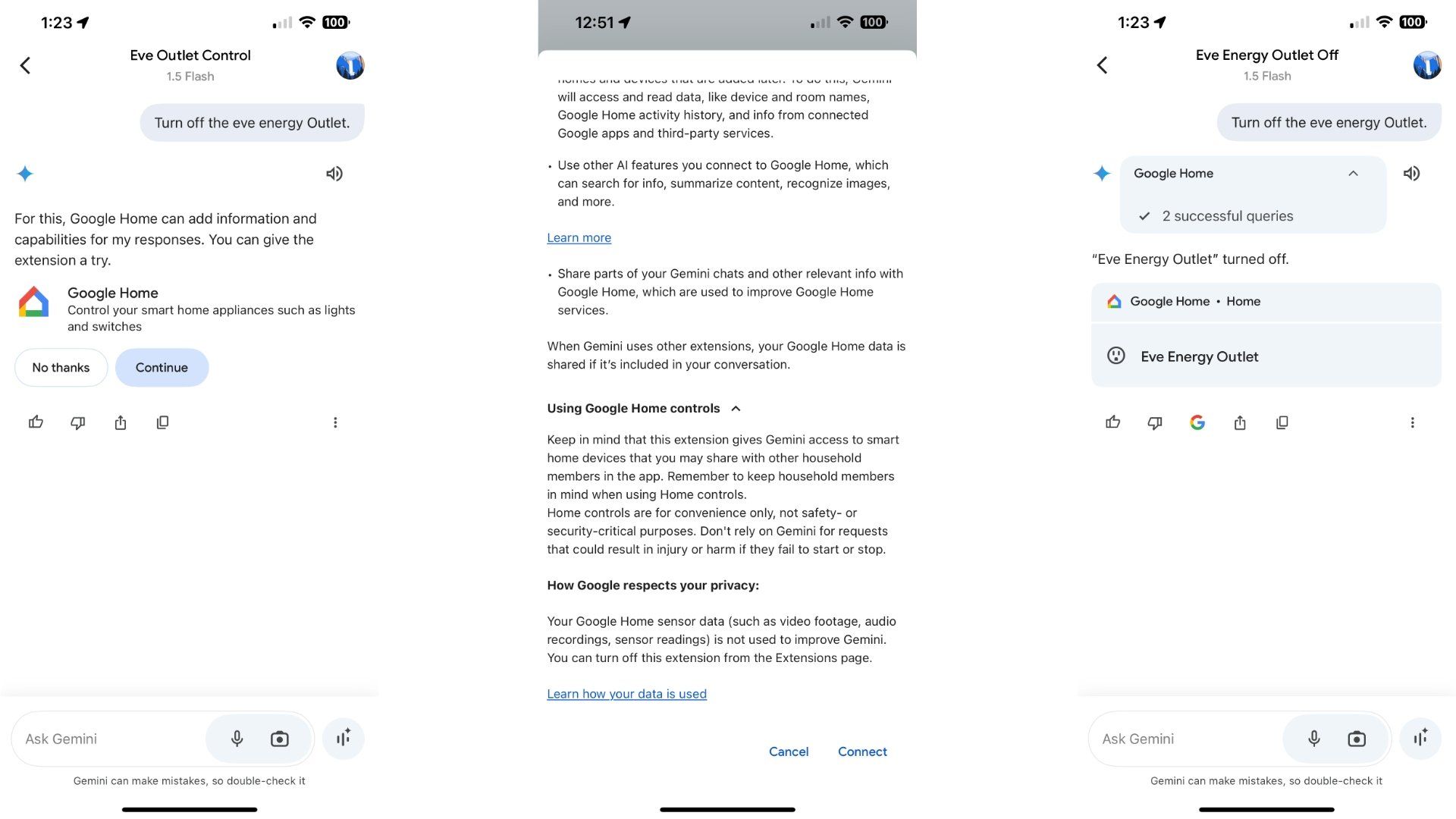Click the camera icon right panel
Viewport: 1456px width, 819px height.
pos(1357,737)
